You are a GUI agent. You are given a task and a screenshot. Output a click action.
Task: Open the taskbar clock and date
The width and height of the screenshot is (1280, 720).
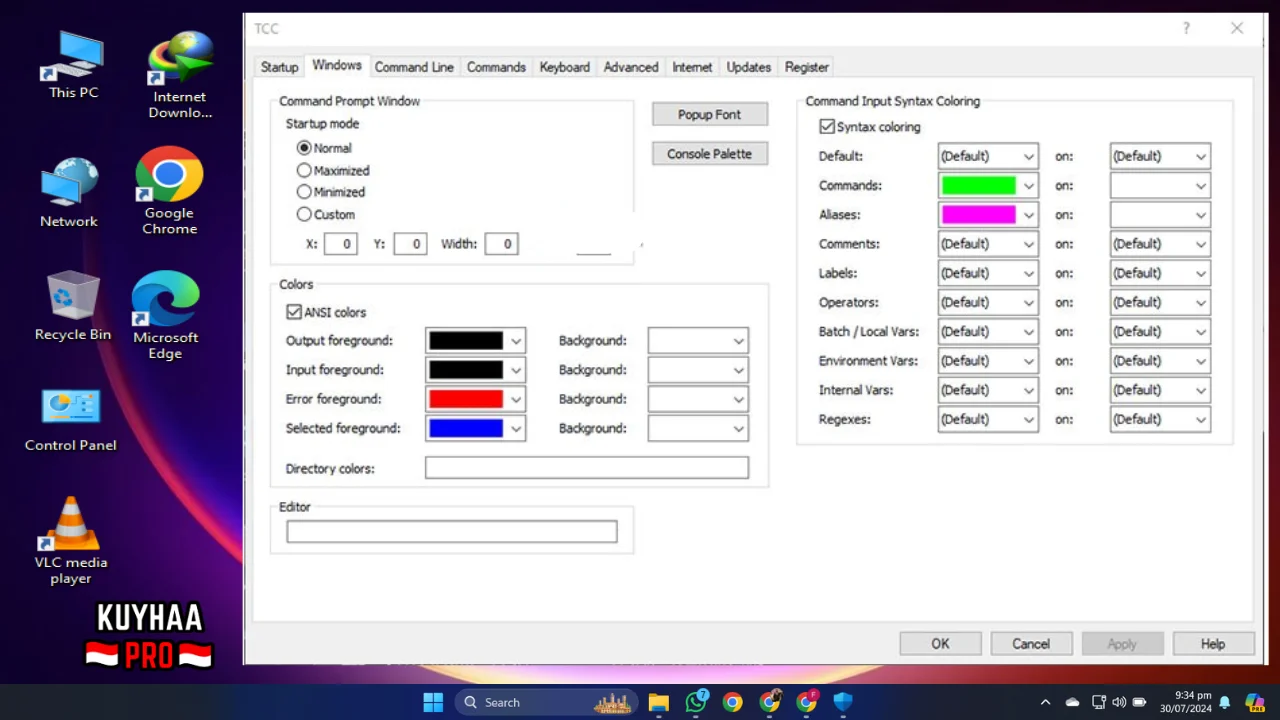pyautogui.click(x=1185, y=702)
